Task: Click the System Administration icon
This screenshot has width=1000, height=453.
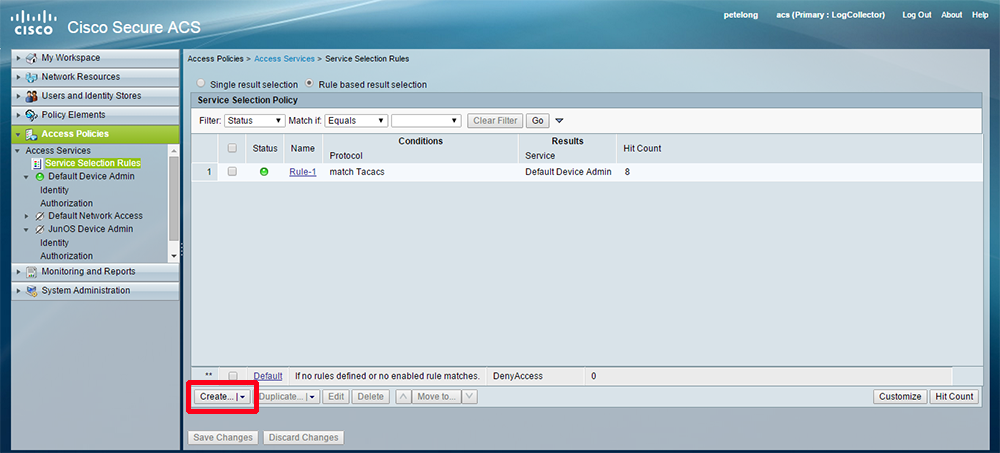Action: (x=31, y=291)
